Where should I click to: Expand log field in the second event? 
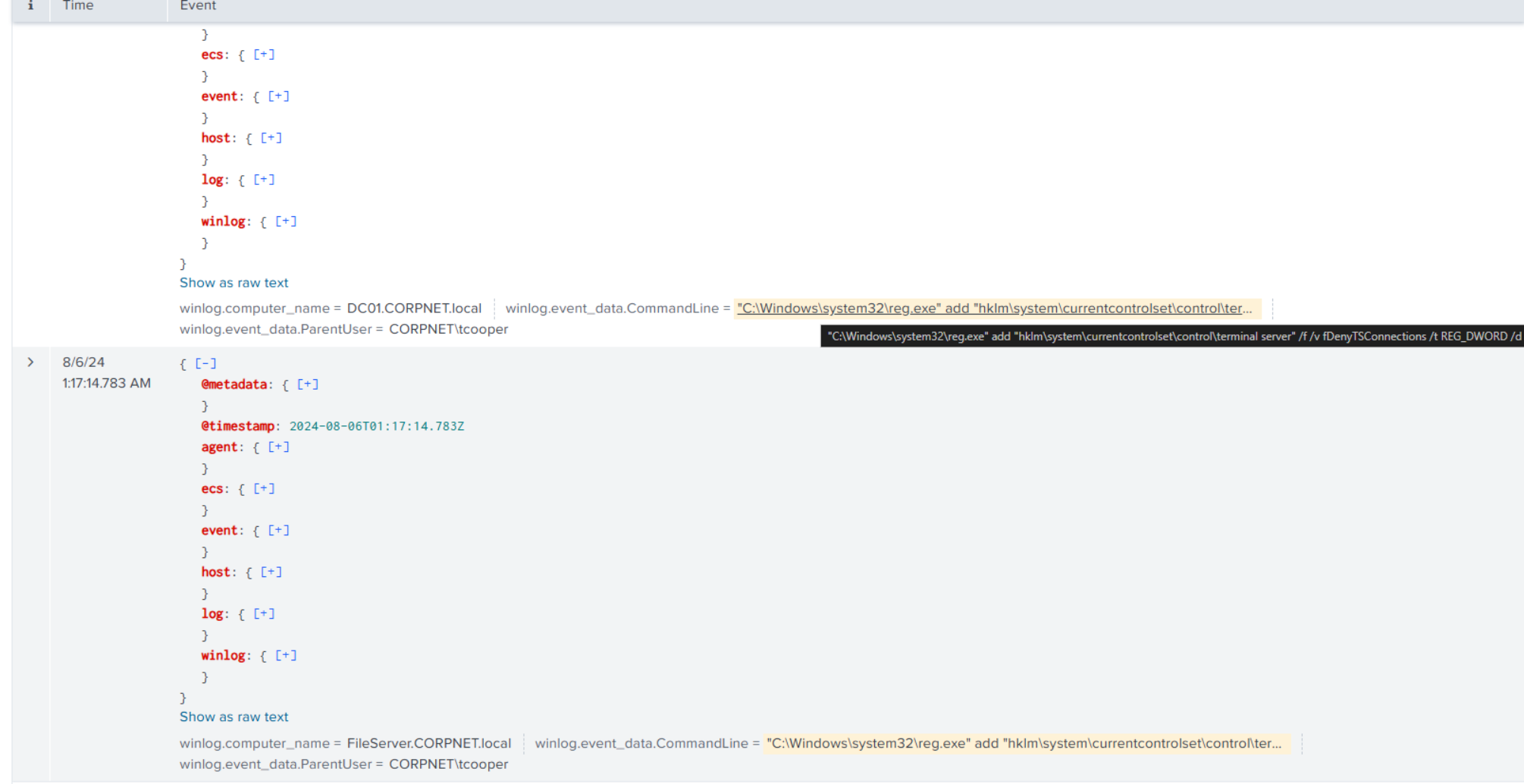[264, 614]
